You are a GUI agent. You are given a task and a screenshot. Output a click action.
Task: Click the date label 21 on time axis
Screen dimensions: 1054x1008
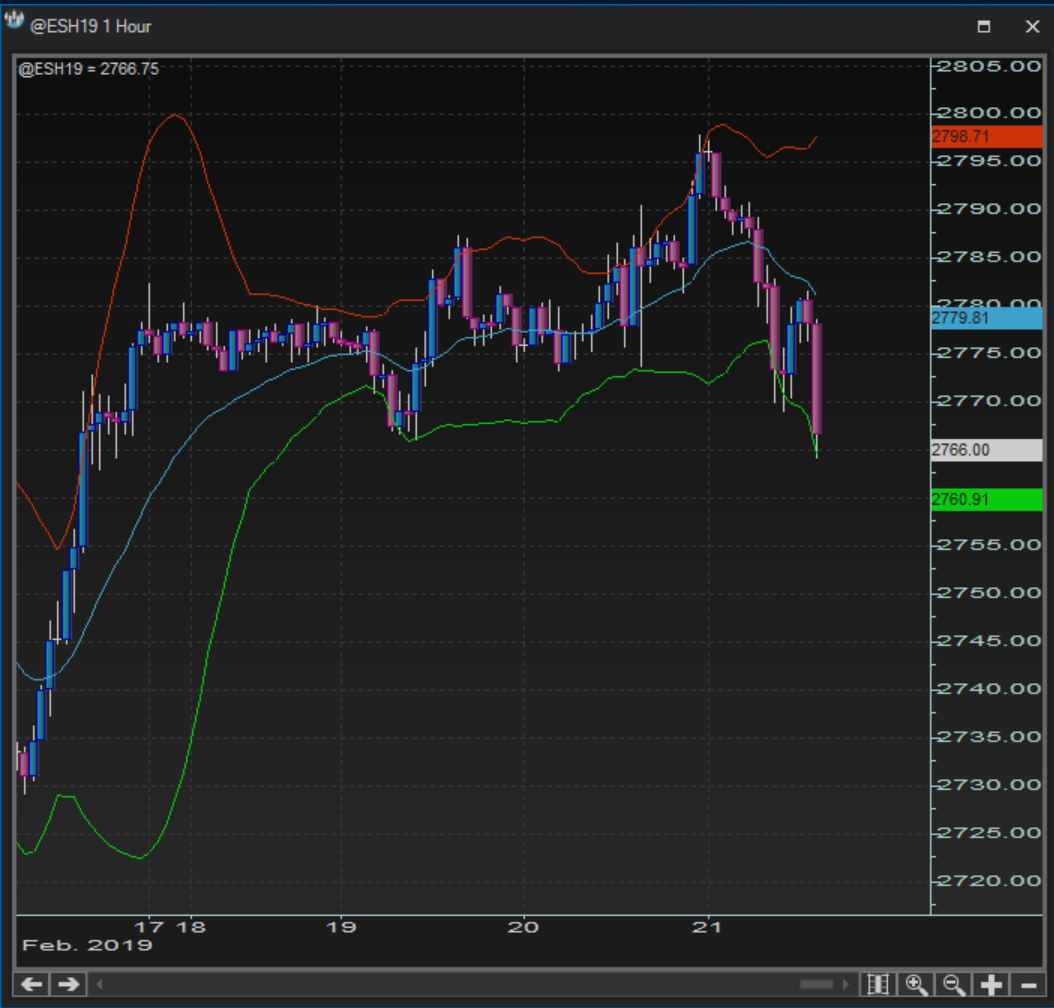point(706,927)
